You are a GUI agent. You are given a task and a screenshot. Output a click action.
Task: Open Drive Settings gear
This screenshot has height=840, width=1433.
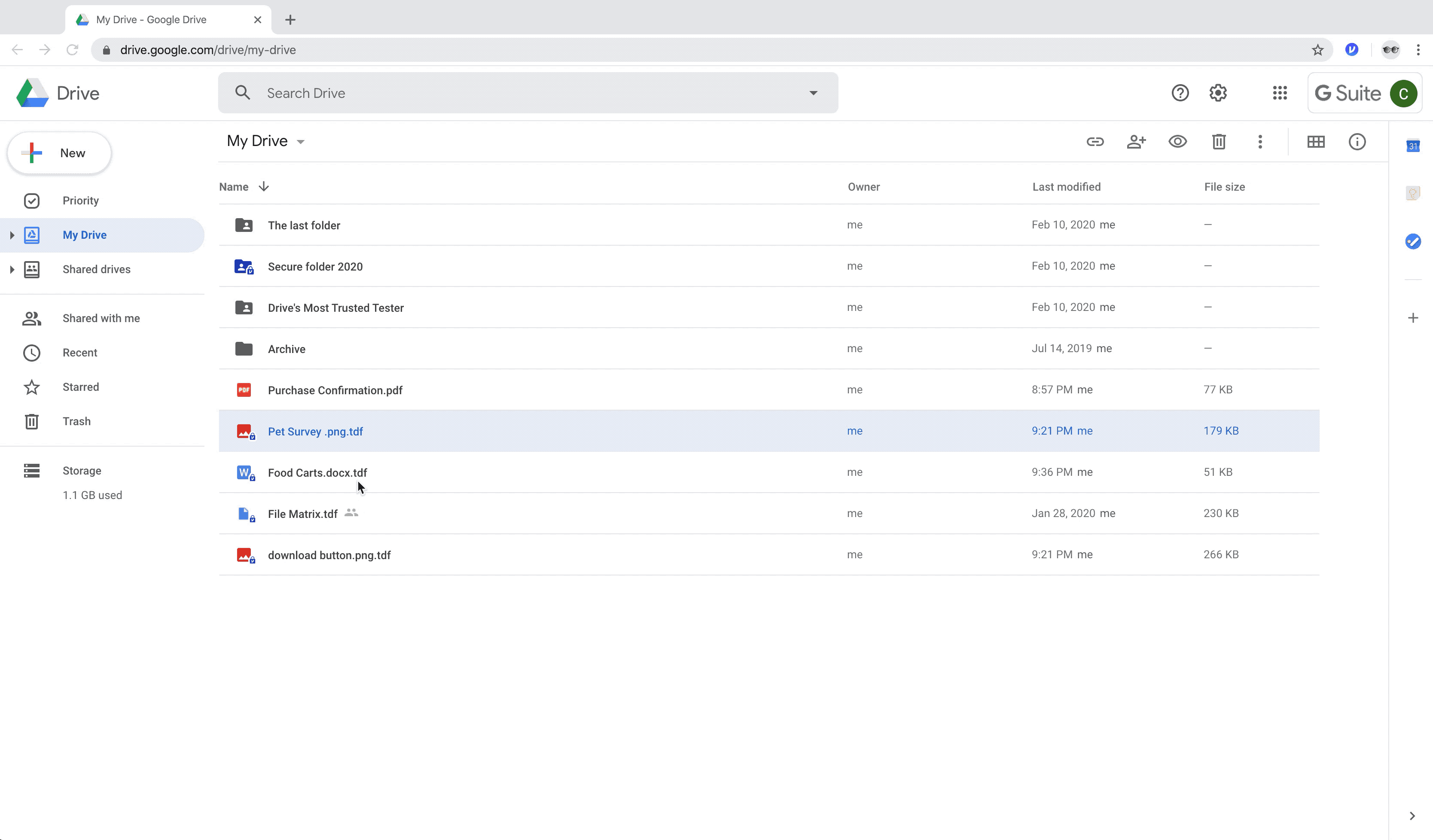click(1218, 93)
